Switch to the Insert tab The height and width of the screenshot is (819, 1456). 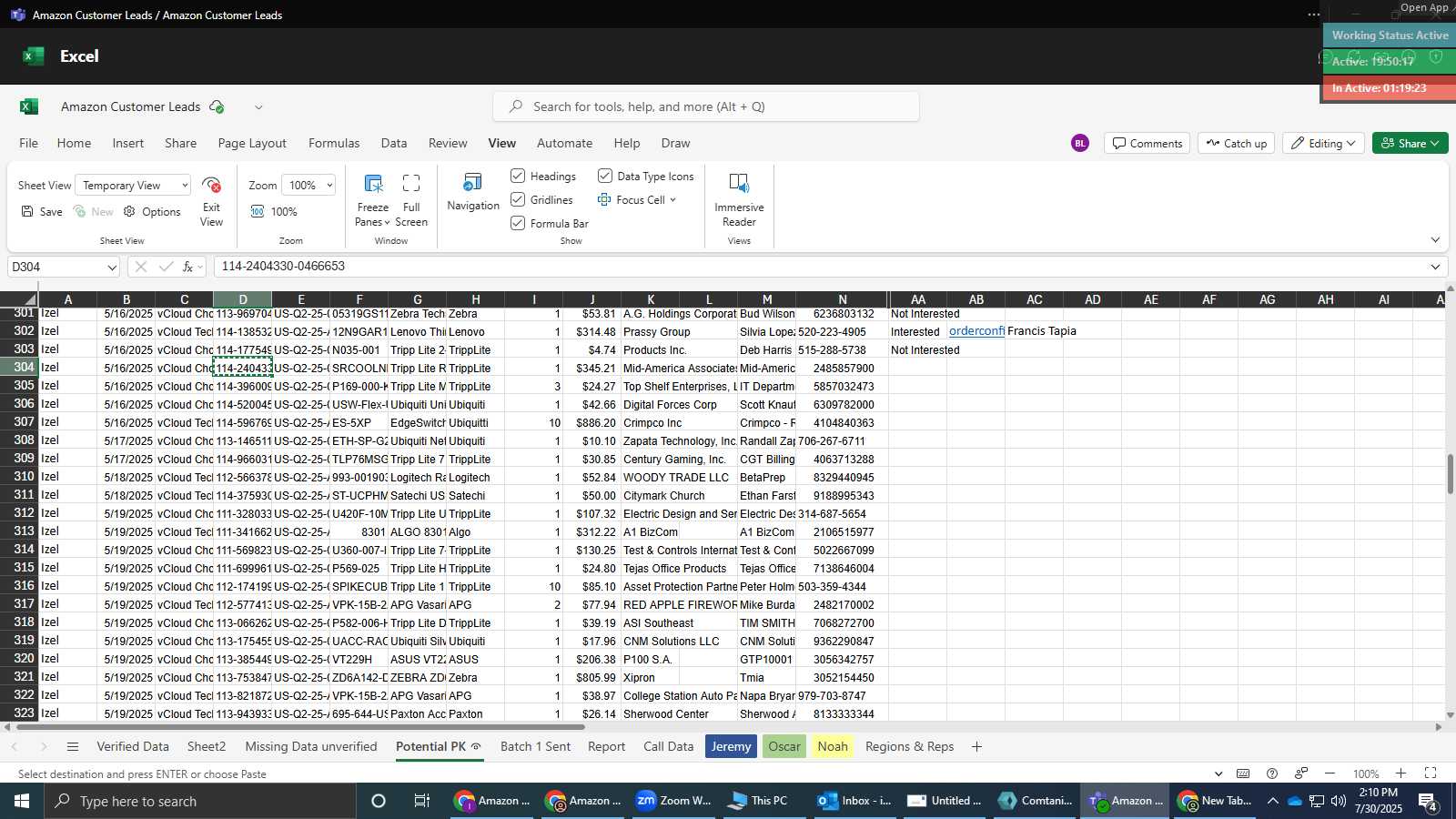[128, 143]
